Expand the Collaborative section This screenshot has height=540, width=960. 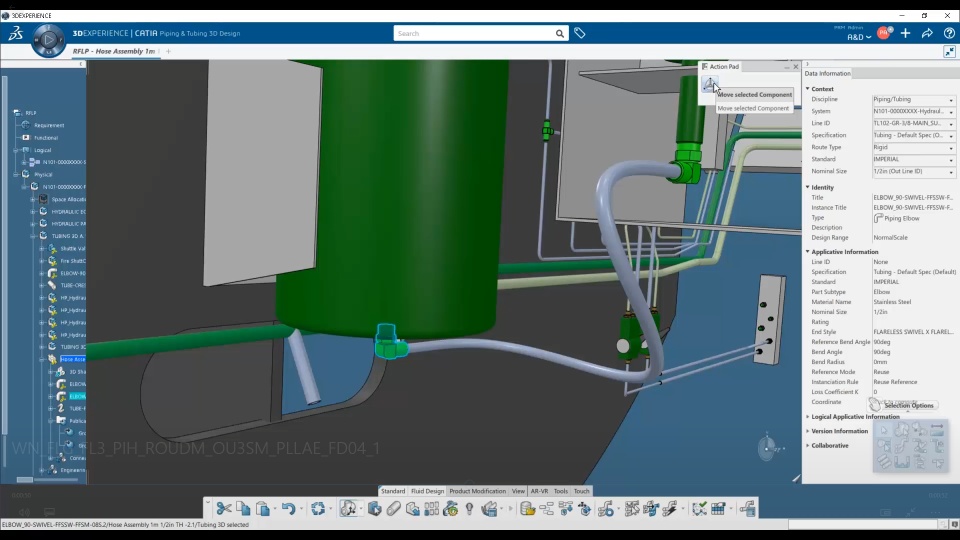808,446
